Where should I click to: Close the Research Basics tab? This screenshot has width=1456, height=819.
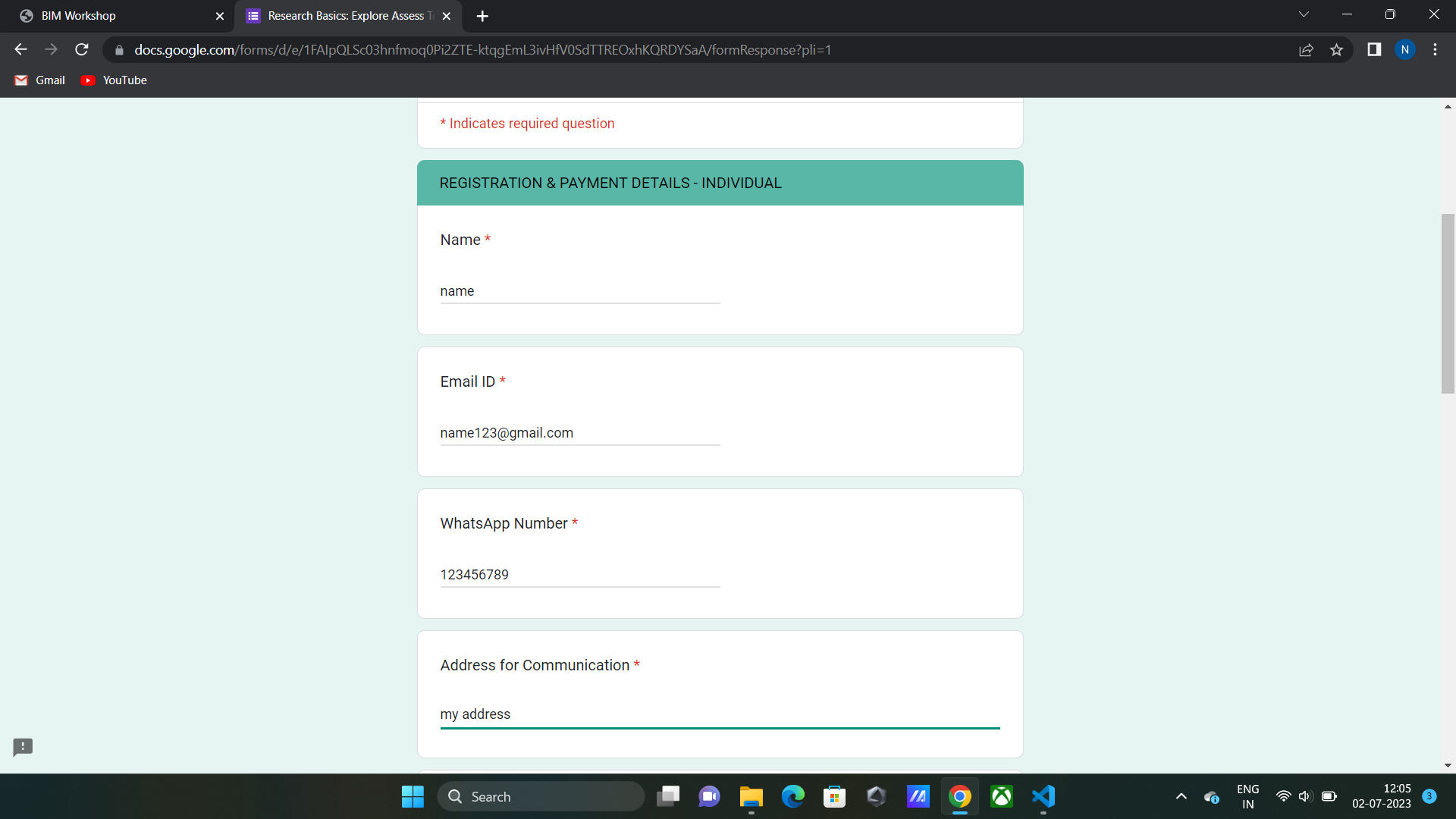447,16
